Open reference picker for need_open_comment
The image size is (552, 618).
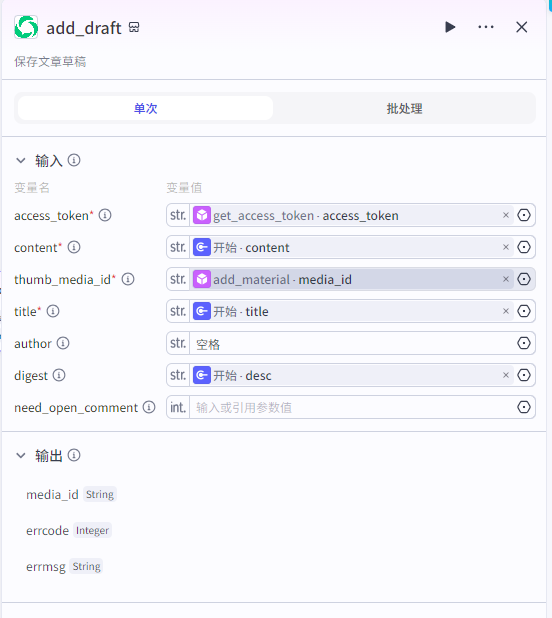tap(524, 407)
